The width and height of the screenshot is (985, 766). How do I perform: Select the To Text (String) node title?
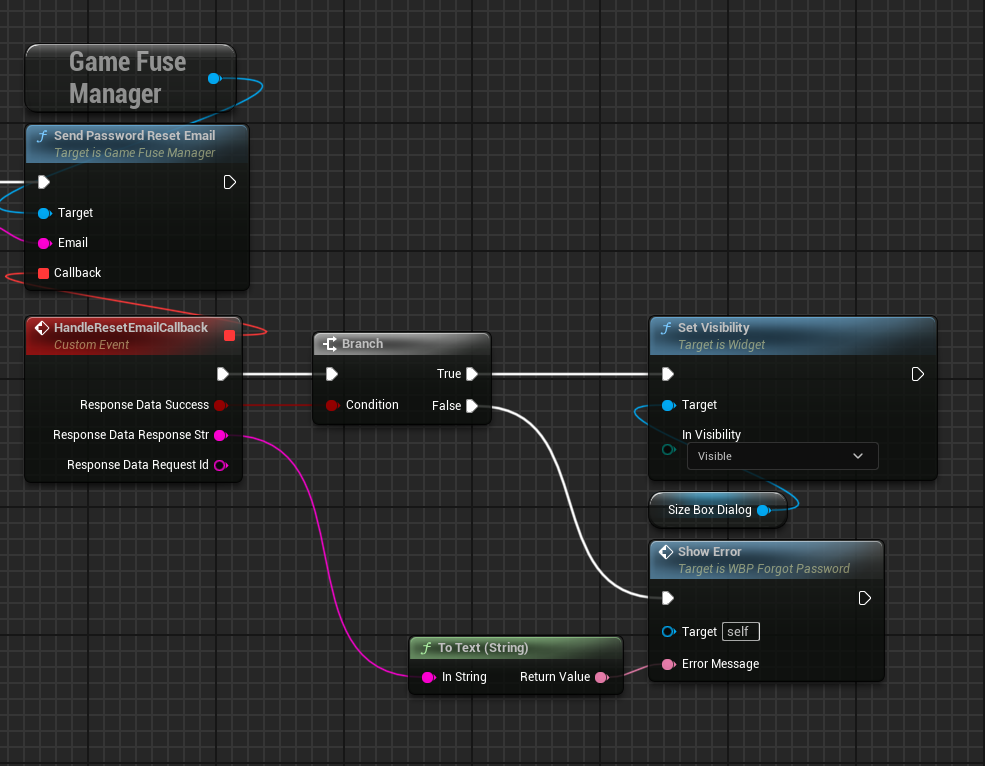point(482,648)
